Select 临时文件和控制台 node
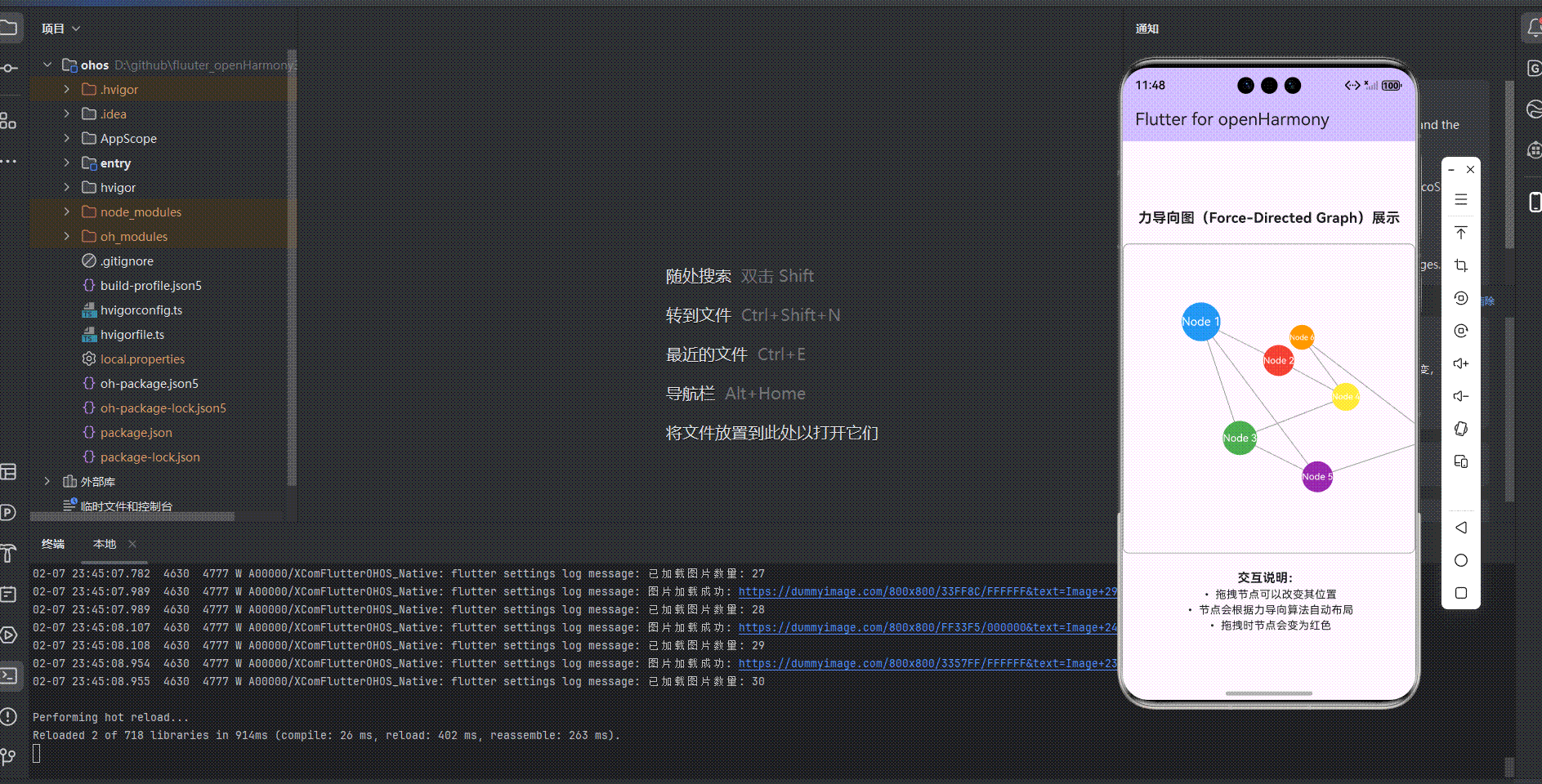Screen dimensions: 1542x784 126,506
